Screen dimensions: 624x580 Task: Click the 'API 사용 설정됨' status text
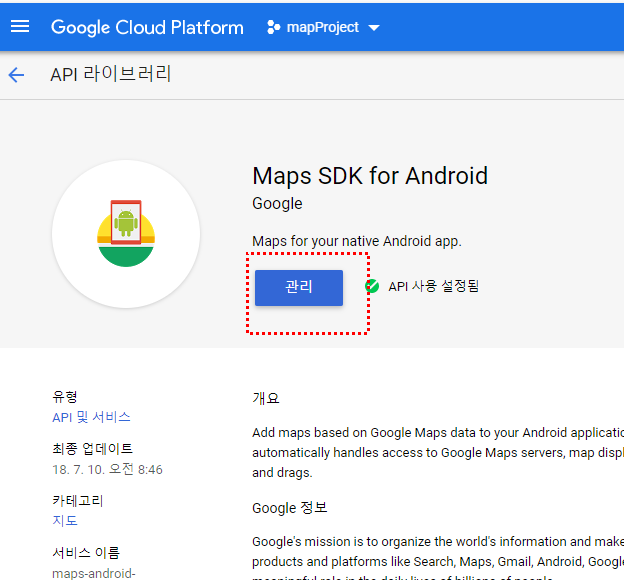434,286
